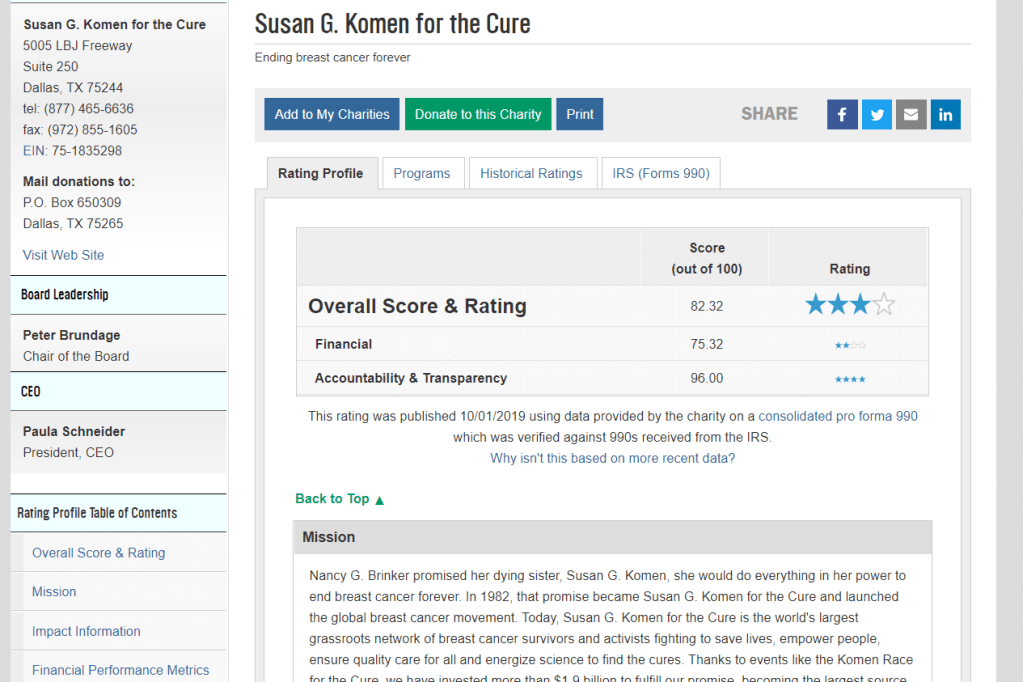
Task: Open the Historical Ratings tab
Action: [531, 173]
